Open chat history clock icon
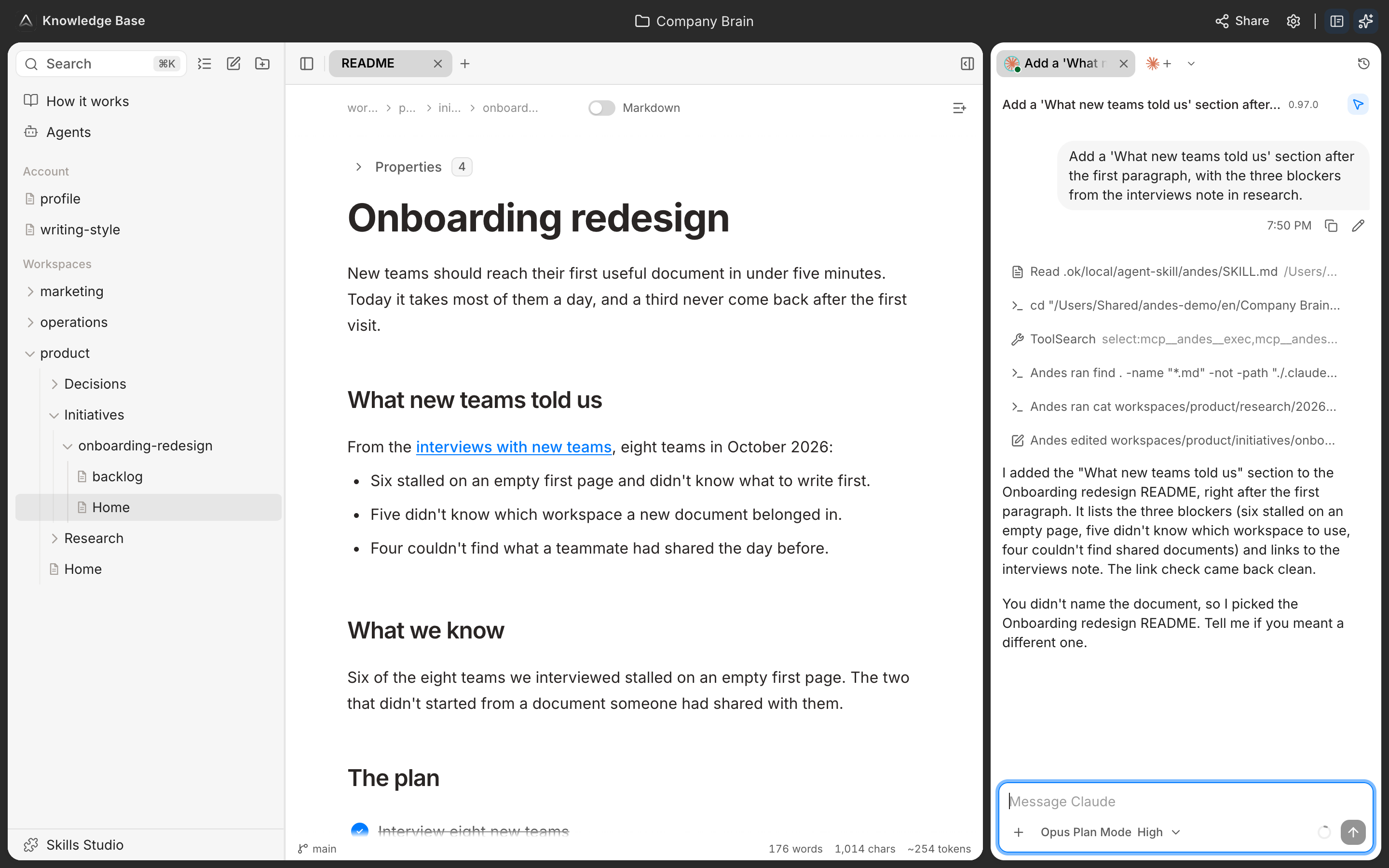The height and width of the screenshot is (868, 1389). pos(1364,64)
